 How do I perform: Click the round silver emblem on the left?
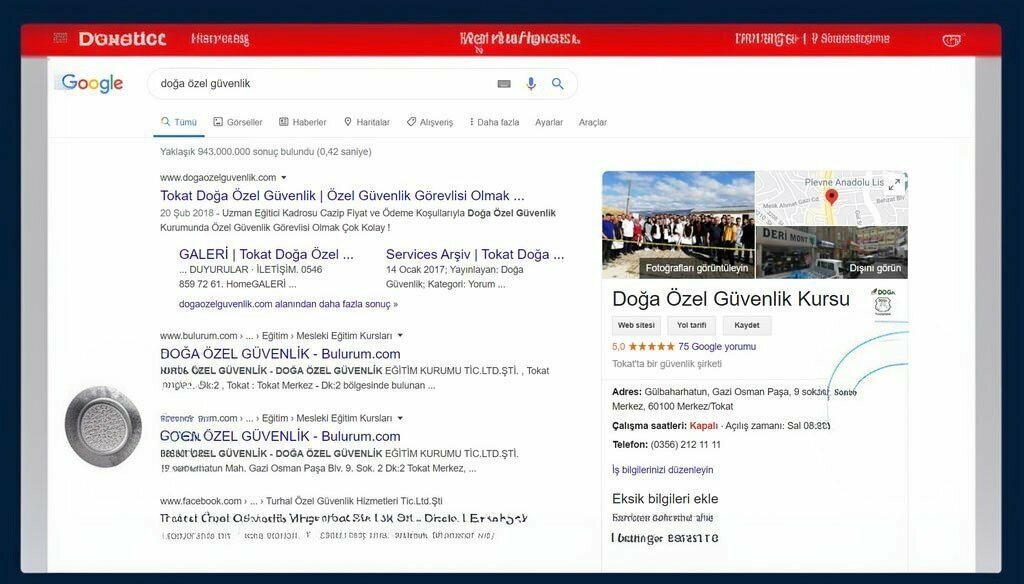point(103,427)
